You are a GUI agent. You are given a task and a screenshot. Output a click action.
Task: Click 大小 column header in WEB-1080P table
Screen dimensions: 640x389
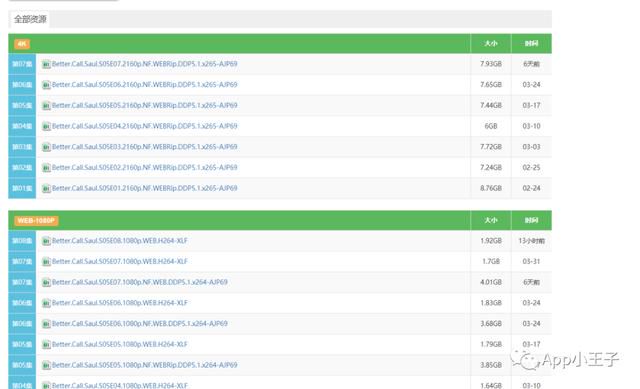pos(491,220)
